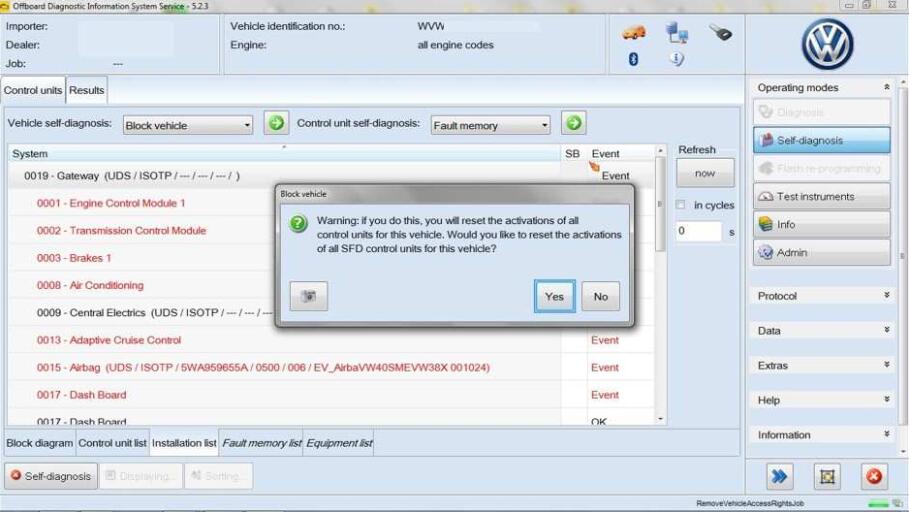Click the Info books icon
Viewport: 909px width, 513px height.
(766, 224)
